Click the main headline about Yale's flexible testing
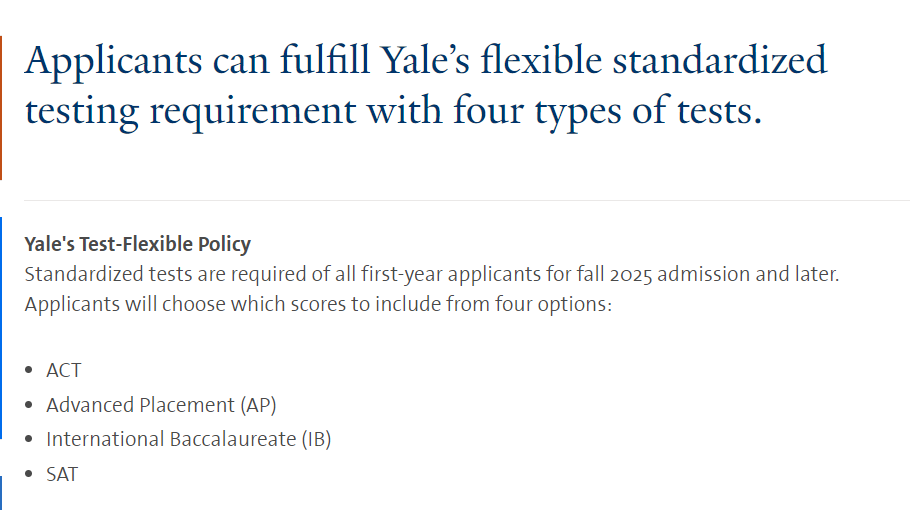Screen dimensions: 910x510 (x=425, y=85)
